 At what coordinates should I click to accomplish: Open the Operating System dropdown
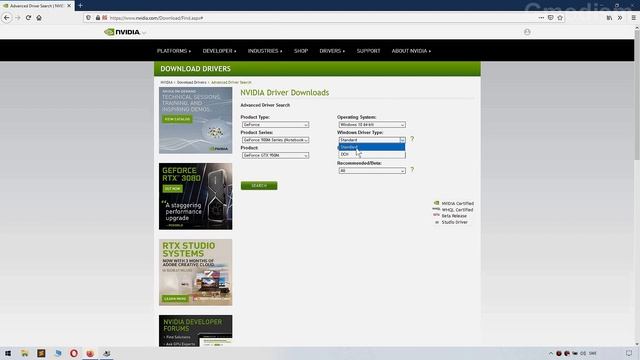pos(372,124)
